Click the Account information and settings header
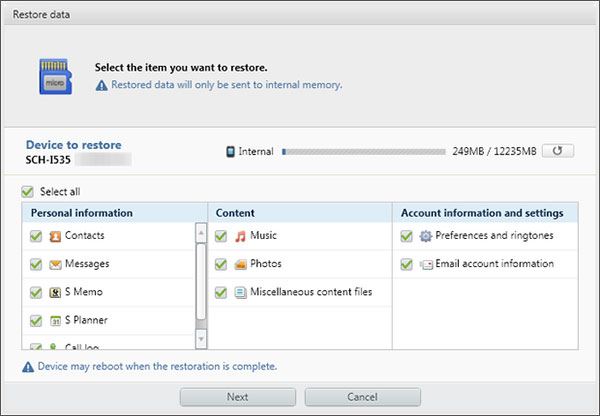The height and width of the screenshot is (416, 600). [x=485, y=213]
